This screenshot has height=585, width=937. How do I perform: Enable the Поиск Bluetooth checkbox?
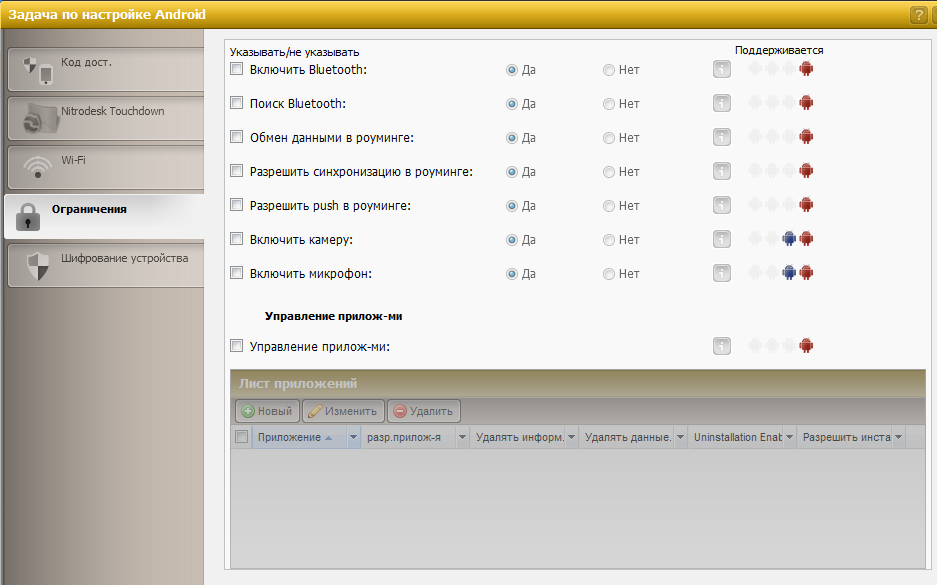coord(237,103)
